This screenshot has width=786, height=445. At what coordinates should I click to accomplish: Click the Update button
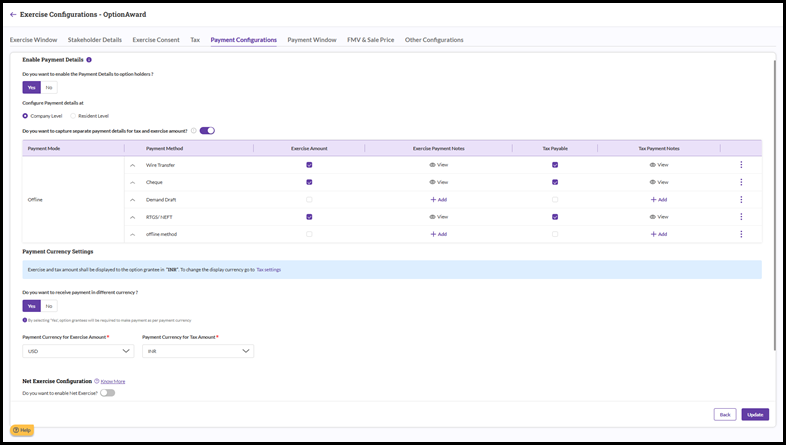pos(755,414)
